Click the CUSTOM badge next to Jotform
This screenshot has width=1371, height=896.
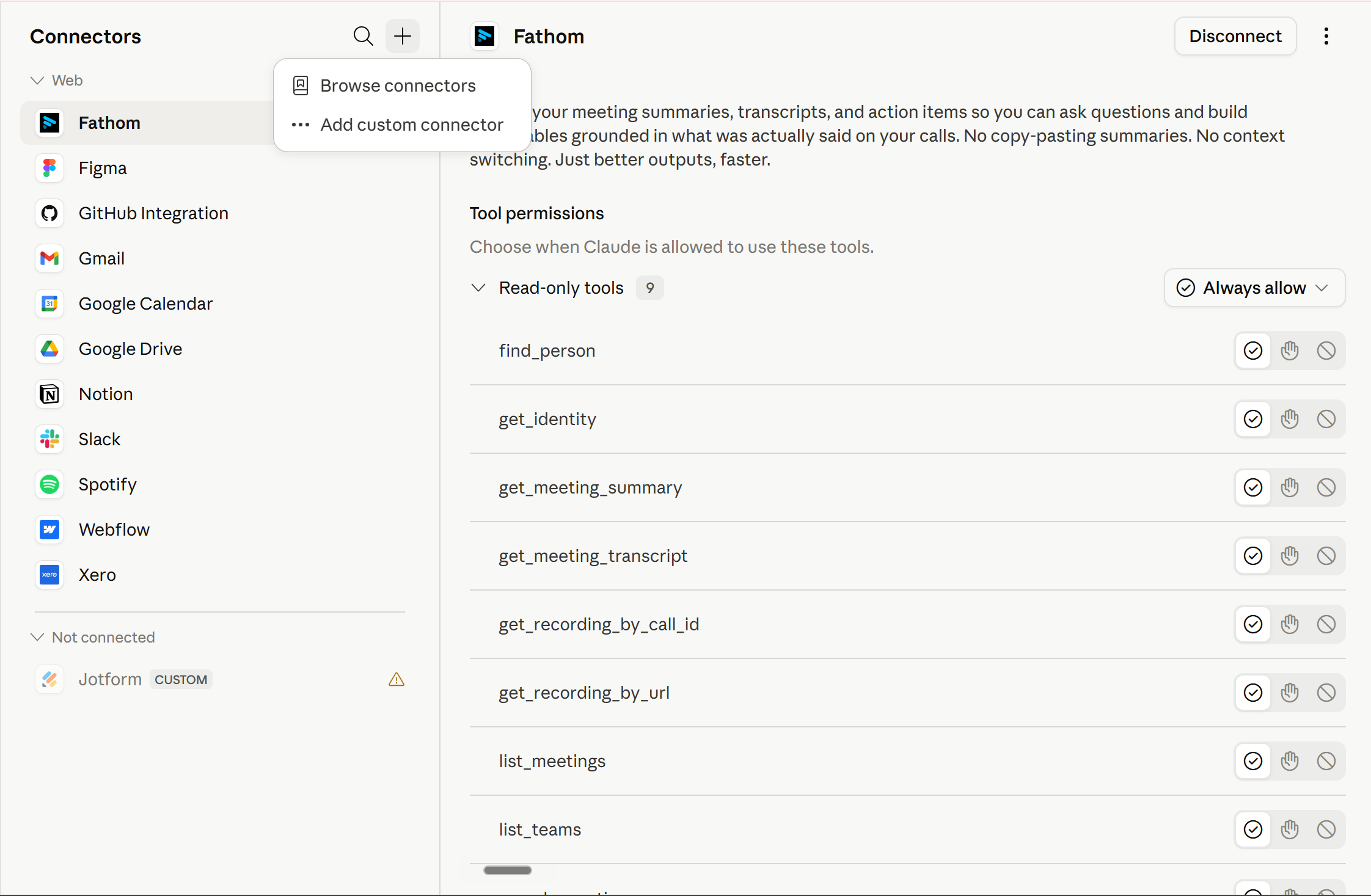pos(181,679)
